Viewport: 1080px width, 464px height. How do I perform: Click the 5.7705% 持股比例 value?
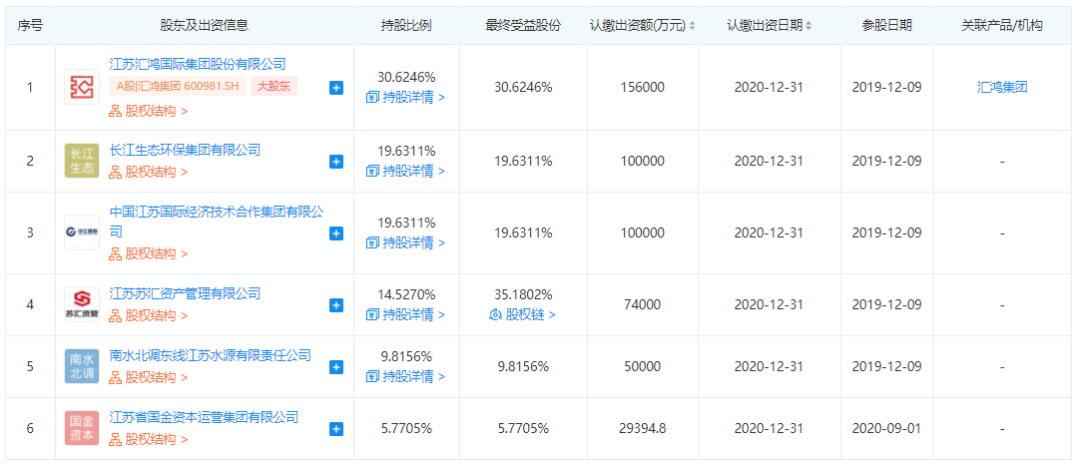[406, 429]
